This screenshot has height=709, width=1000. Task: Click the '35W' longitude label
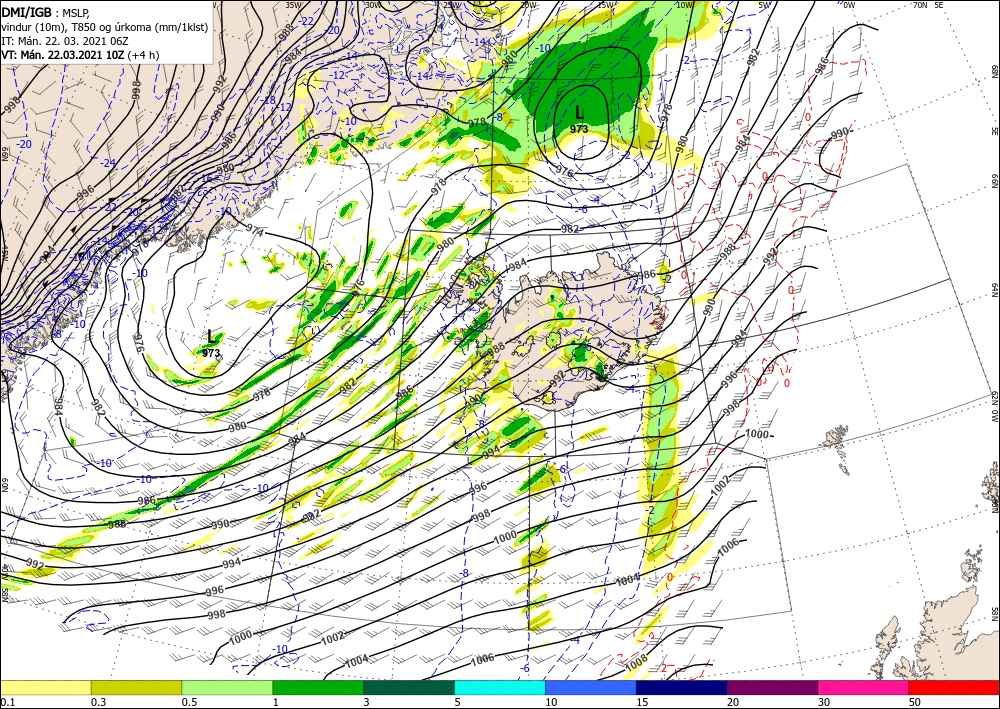293,5
